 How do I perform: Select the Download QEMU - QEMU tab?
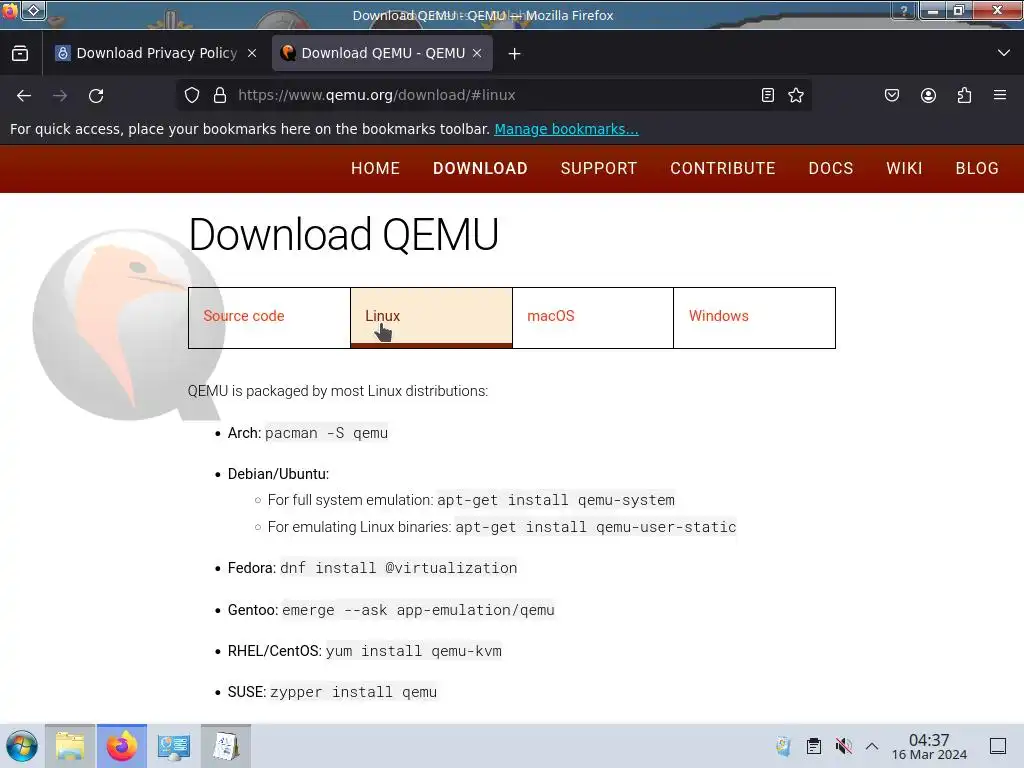[382, 54]
